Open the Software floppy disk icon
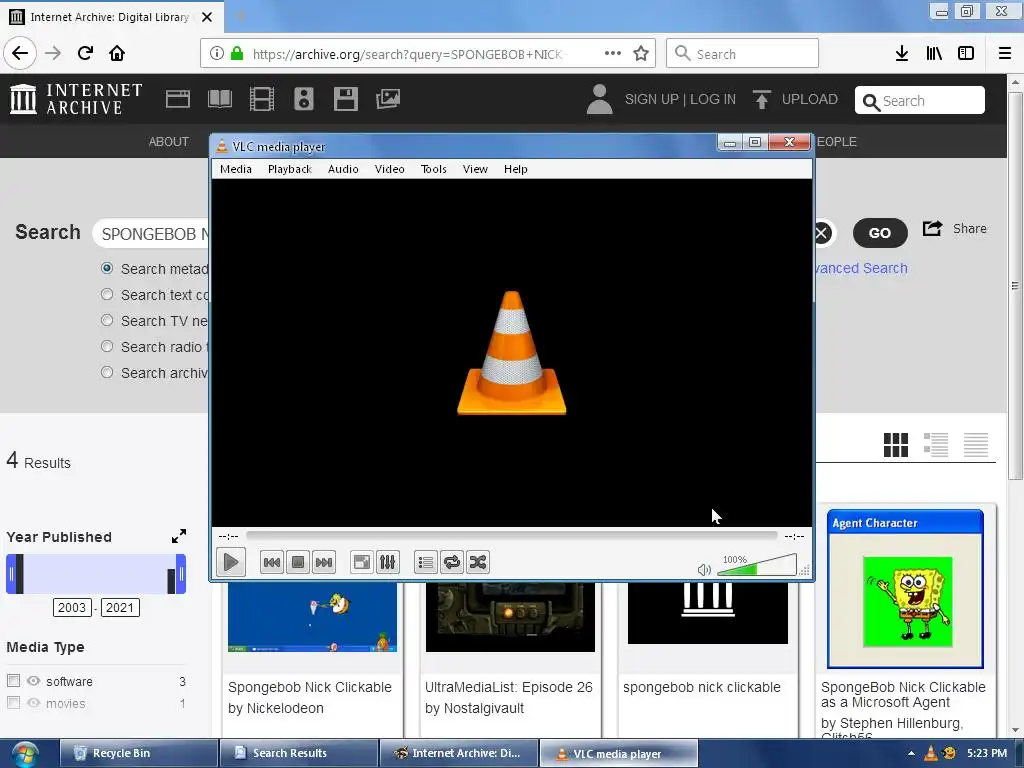This screenshot has height=768, width=1024. [x=345, y=99]
